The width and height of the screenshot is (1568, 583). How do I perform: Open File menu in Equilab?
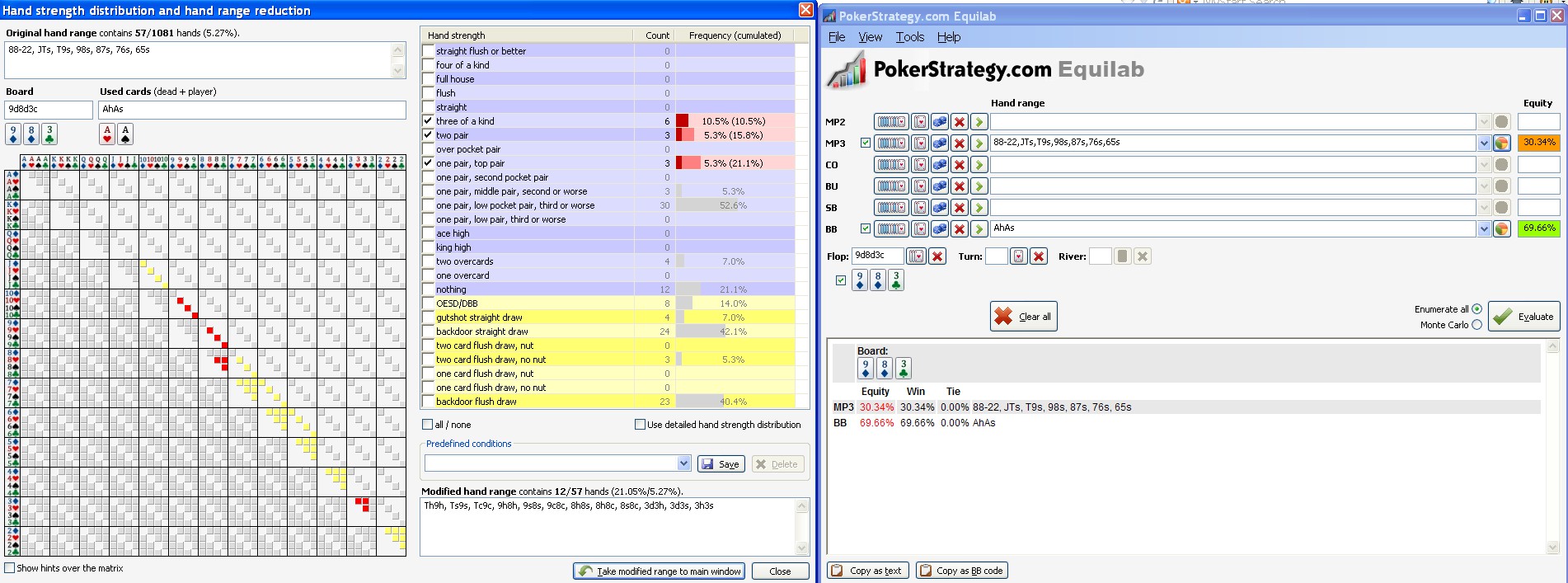[x=837, y=37]
